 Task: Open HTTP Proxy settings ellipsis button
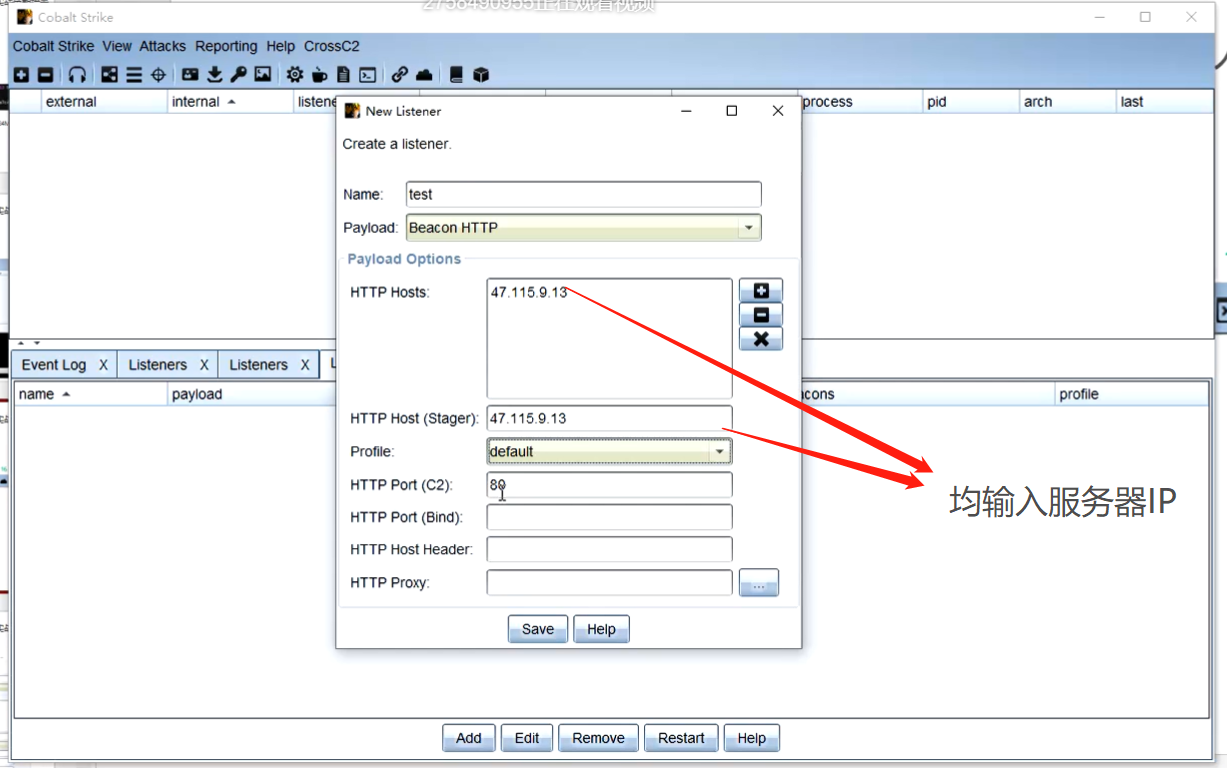[759, 583]
